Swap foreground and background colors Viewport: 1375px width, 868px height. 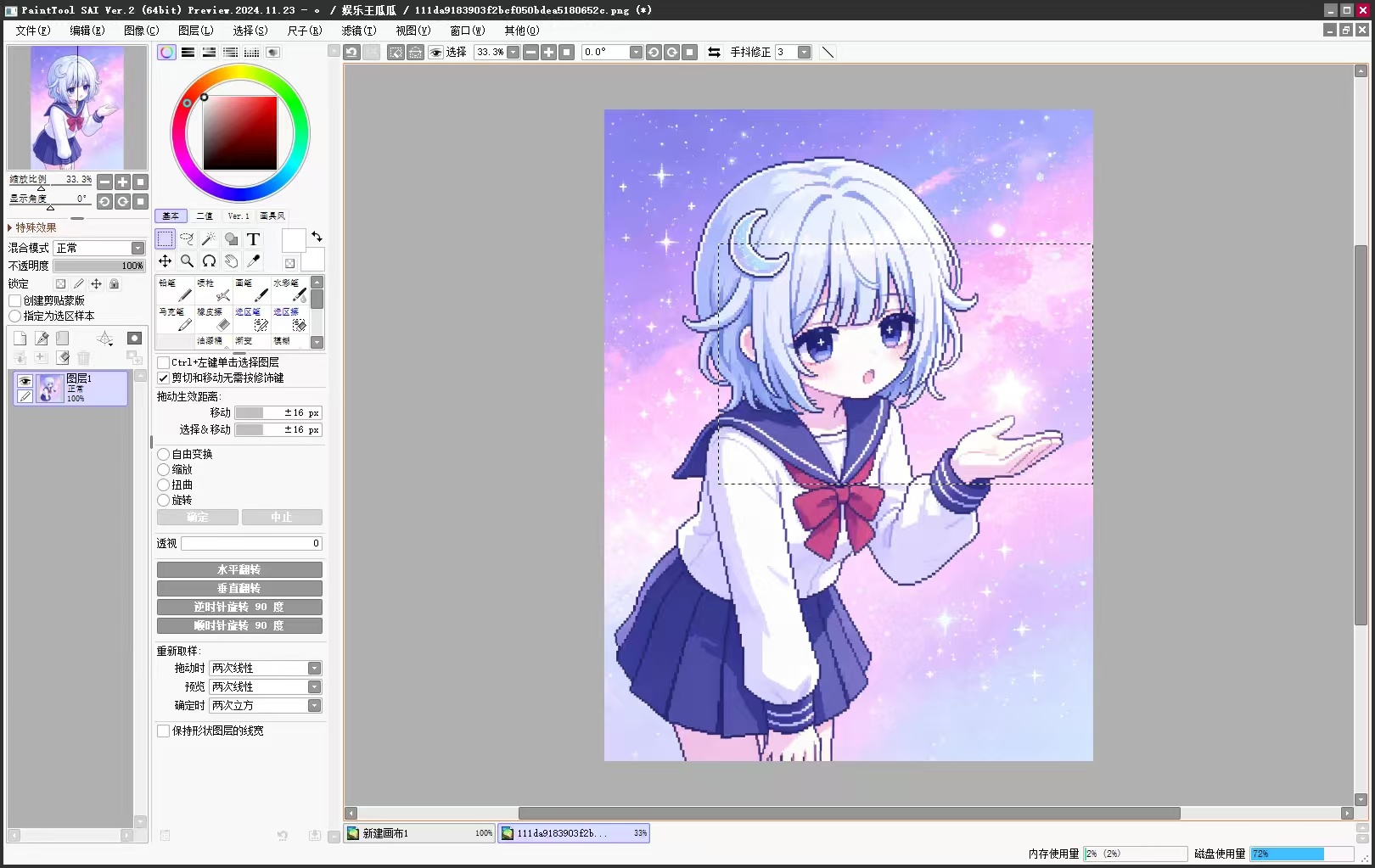click(317, 237)
